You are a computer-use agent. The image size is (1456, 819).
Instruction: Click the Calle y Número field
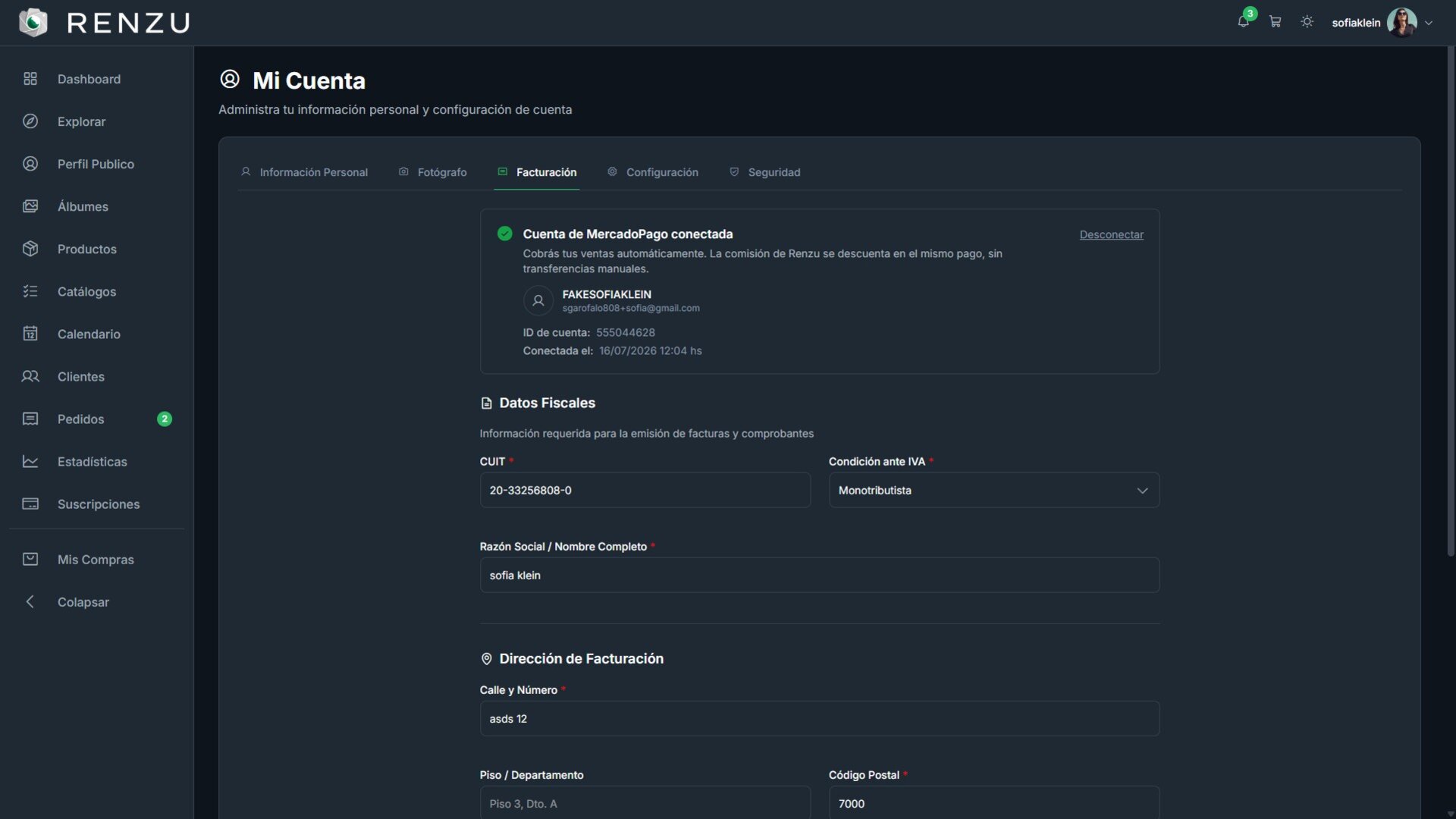(819, 719)
